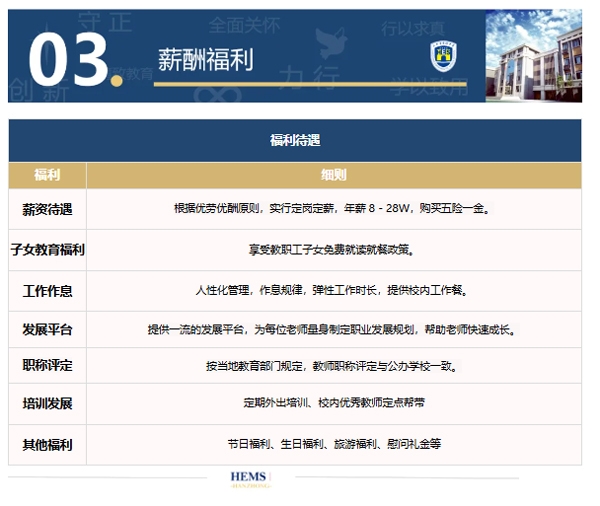This screenshot has height=506, width=600.
Task: Click the 薪资待遇 row label
Action: click(47, 209)
